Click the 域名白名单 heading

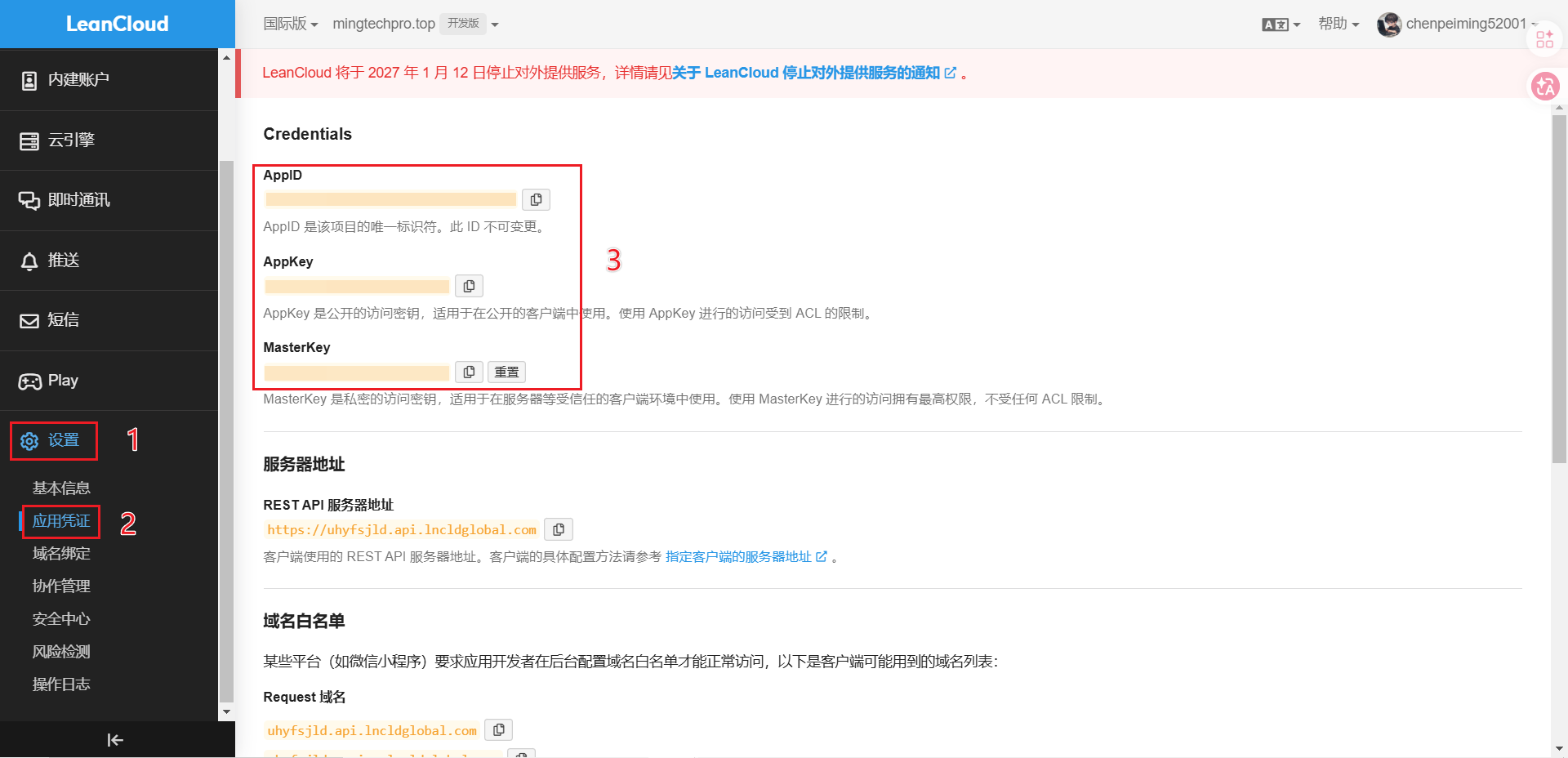tap(304, 621)
